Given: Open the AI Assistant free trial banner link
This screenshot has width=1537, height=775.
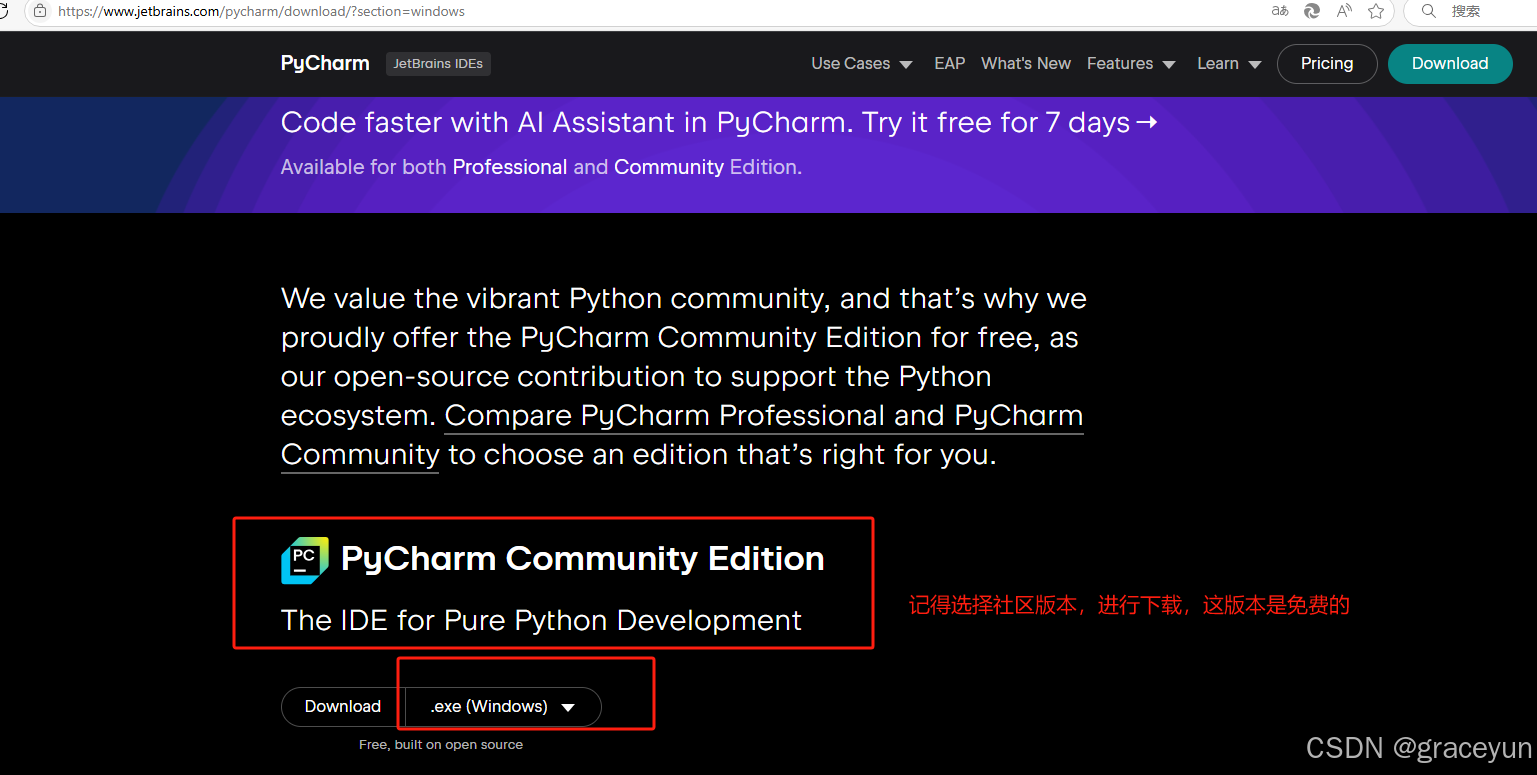Looking at the screenshot, I should click(719, 123).
